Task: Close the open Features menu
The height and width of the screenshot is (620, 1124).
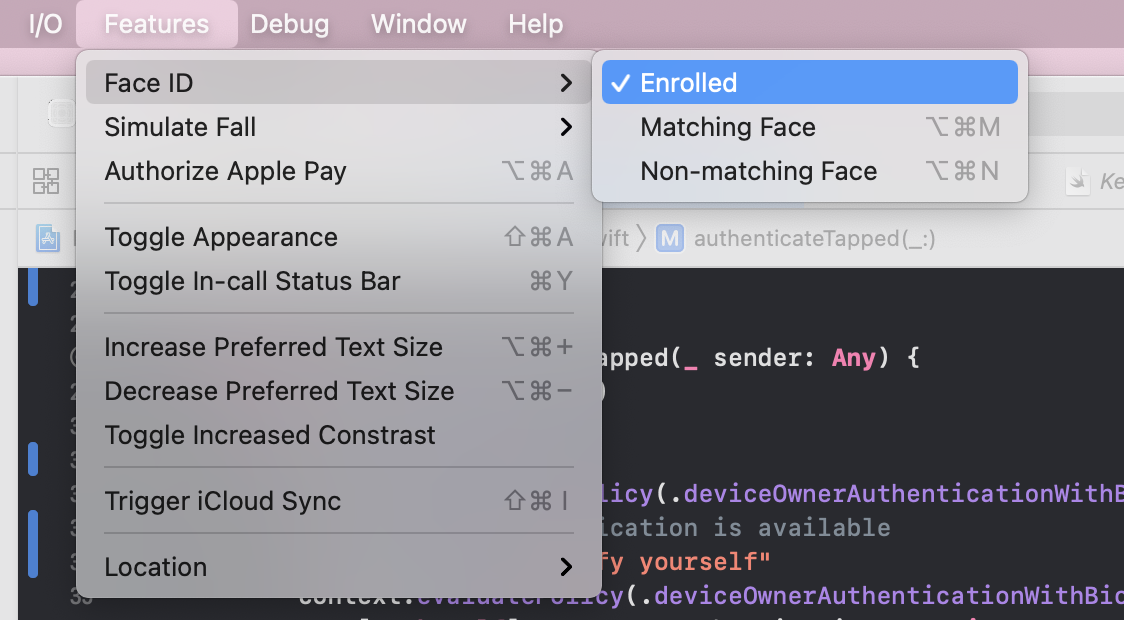Action: 156,24
